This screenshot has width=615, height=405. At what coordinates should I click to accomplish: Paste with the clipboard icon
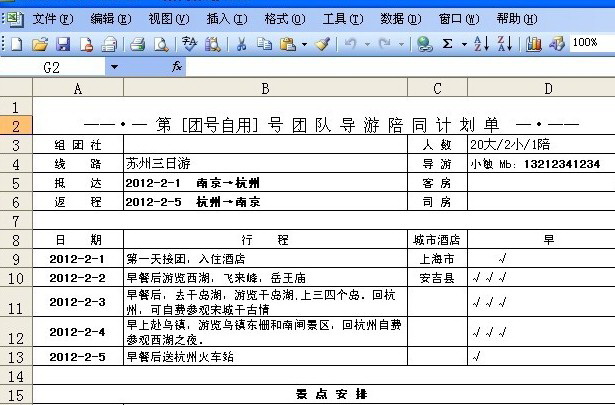tap(288, 44)
